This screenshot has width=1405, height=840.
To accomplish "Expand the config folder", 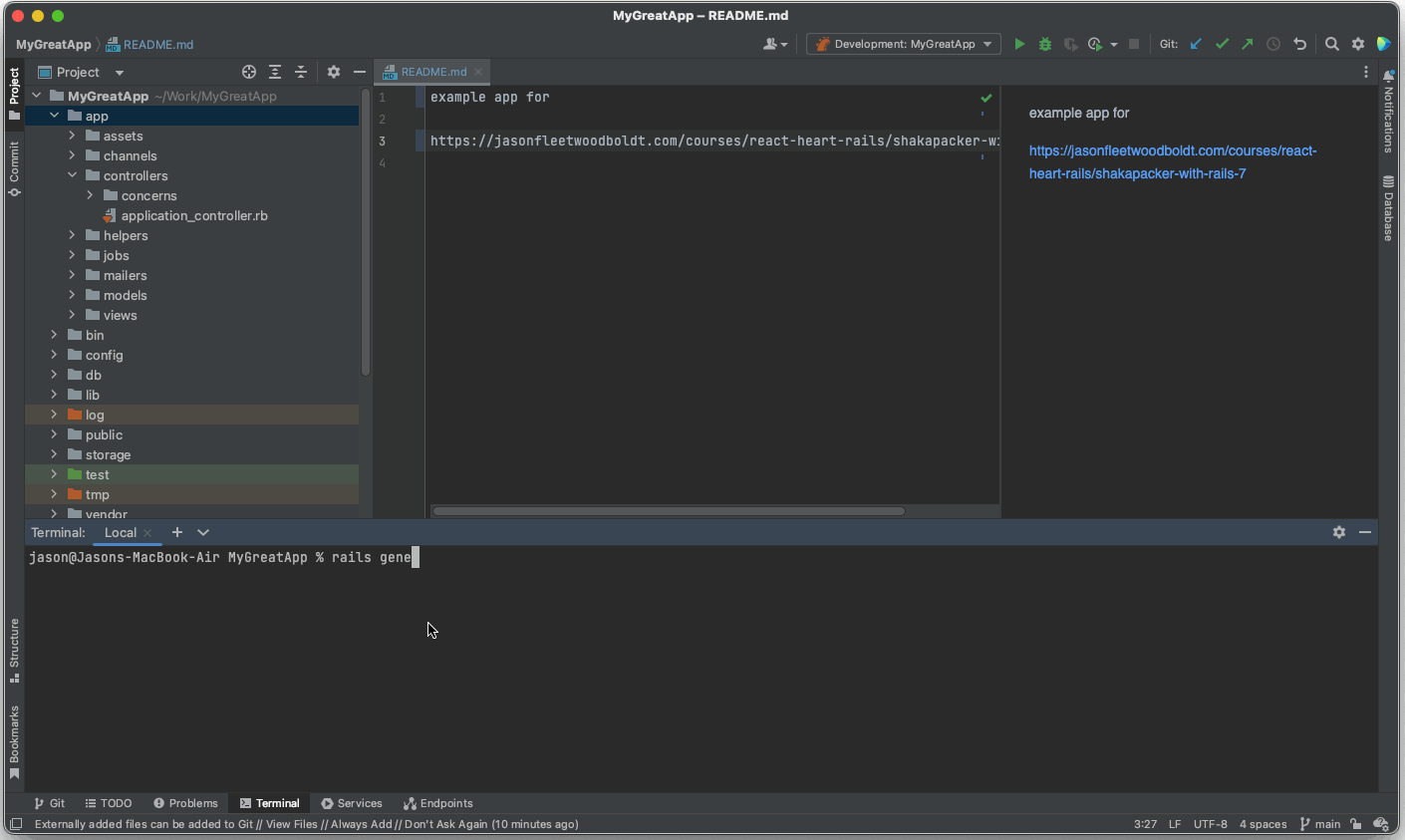I will point(55,355).
